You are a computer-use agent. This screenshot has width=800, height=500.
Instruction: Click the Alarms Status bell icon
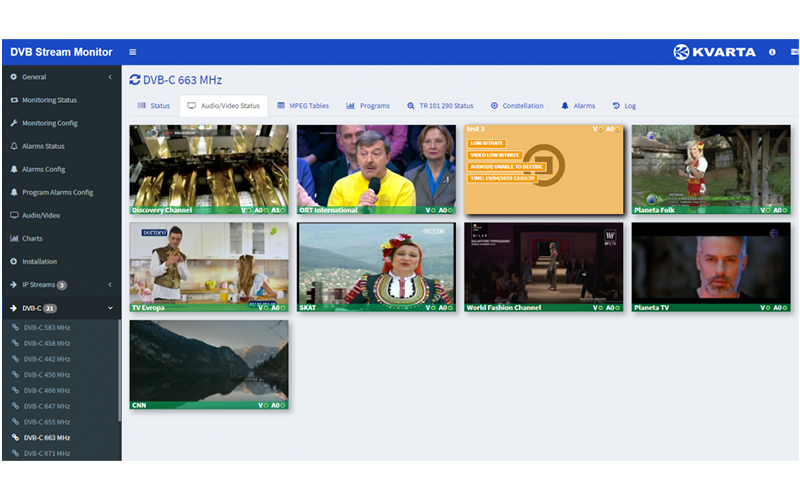pyautogui.click(x=14, y=146)
